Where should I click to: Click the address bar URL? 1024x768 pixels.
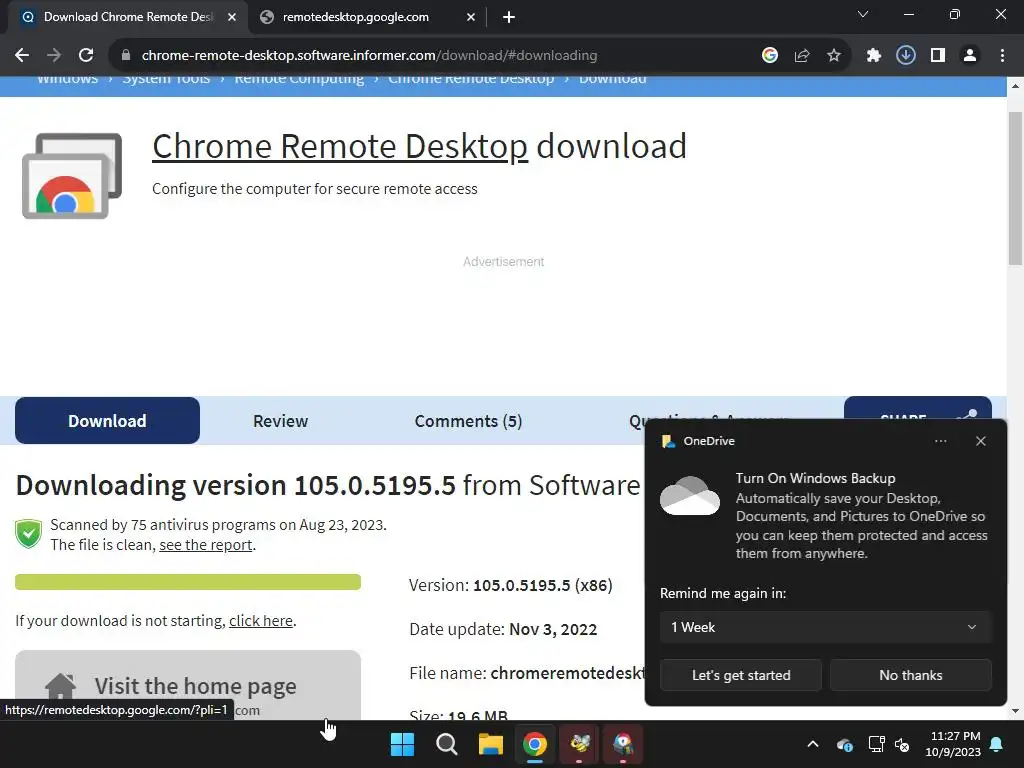pos(369,56)
